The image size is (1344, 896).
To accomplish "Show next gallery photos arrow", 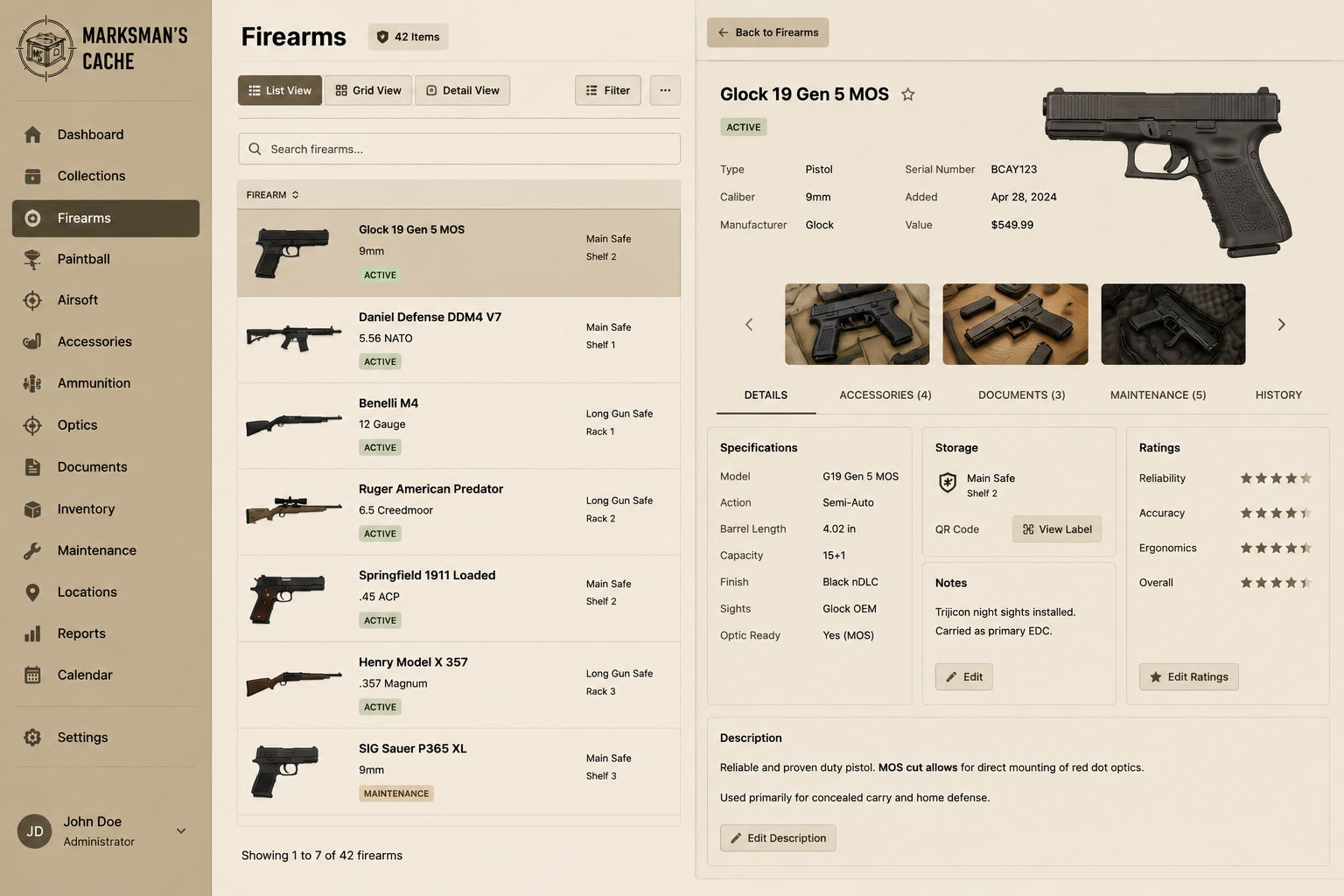I will click(x=1281, y=325).
